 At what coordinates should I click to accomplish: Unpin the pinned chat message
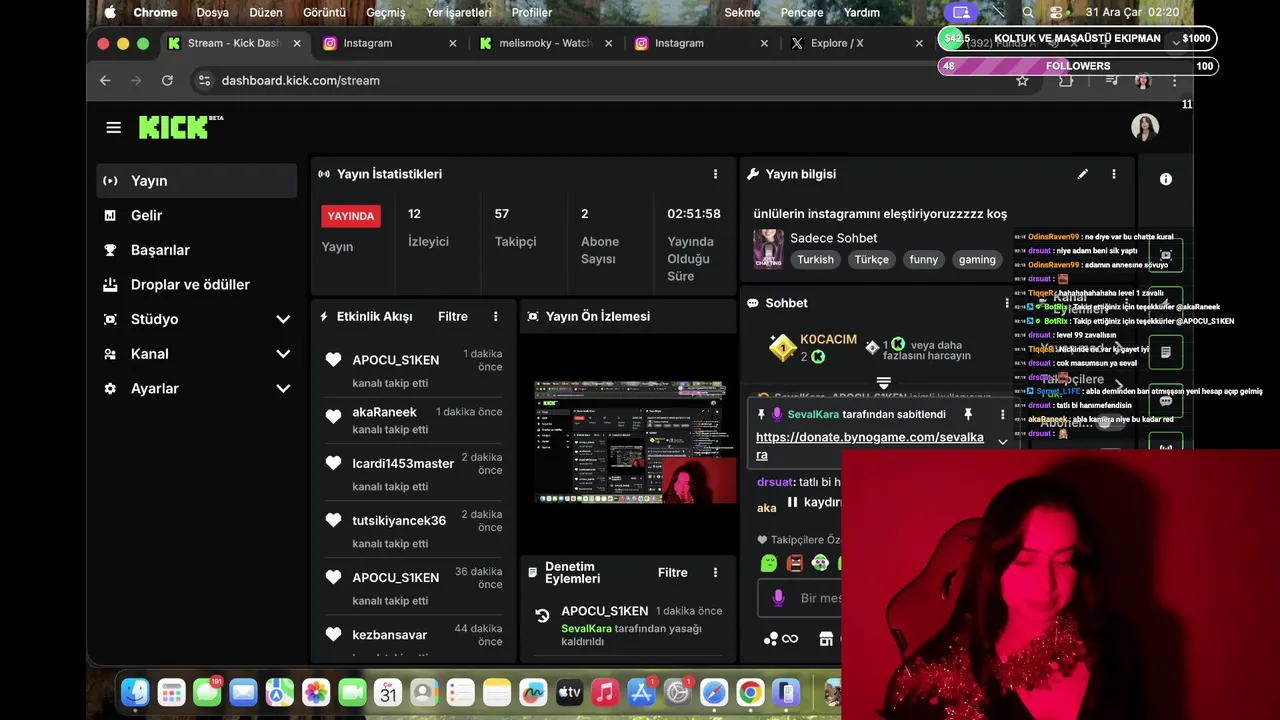[x=968, y=414]
